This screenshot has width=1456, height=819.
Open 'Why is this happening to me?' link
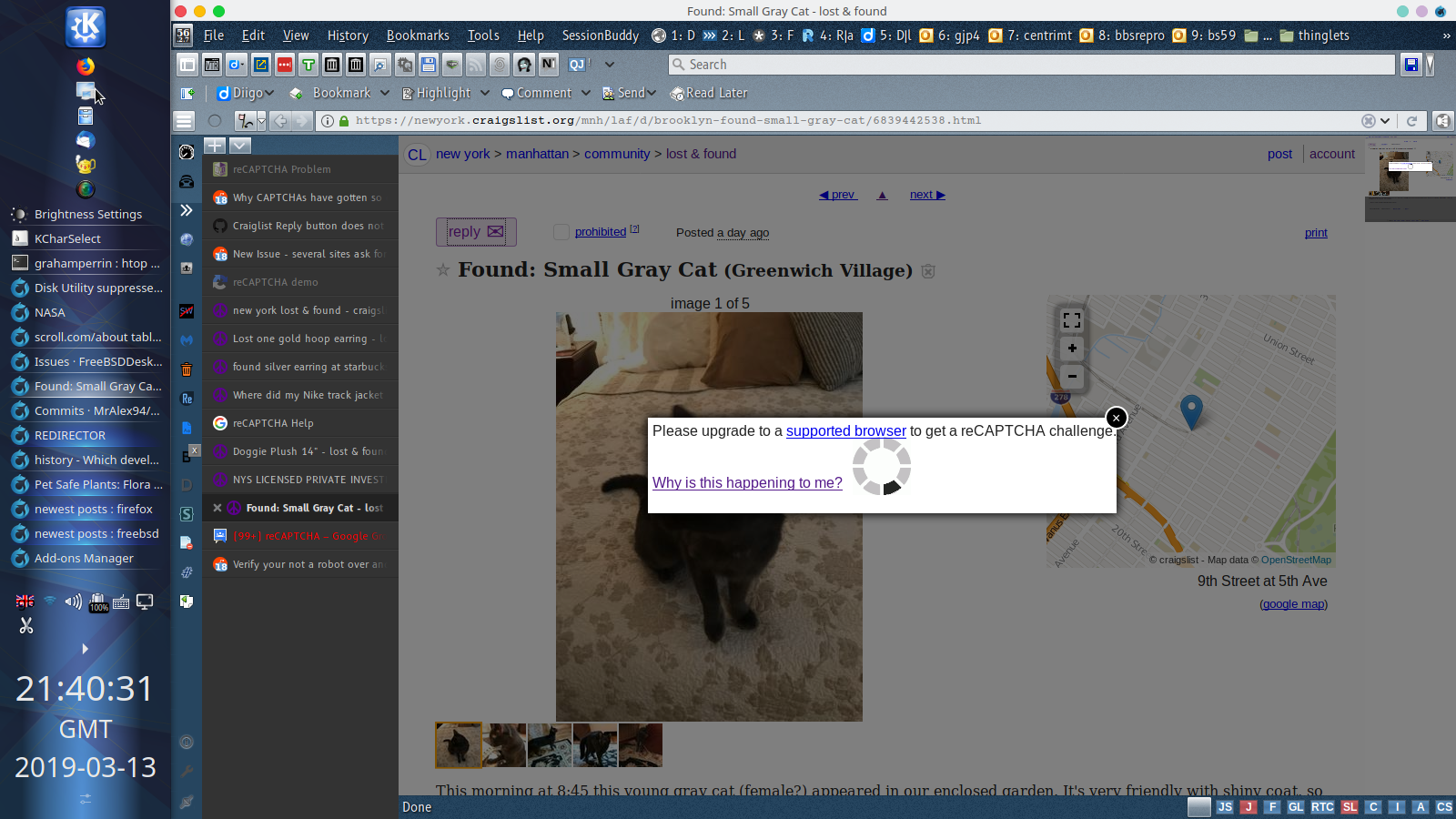point(747,482)
